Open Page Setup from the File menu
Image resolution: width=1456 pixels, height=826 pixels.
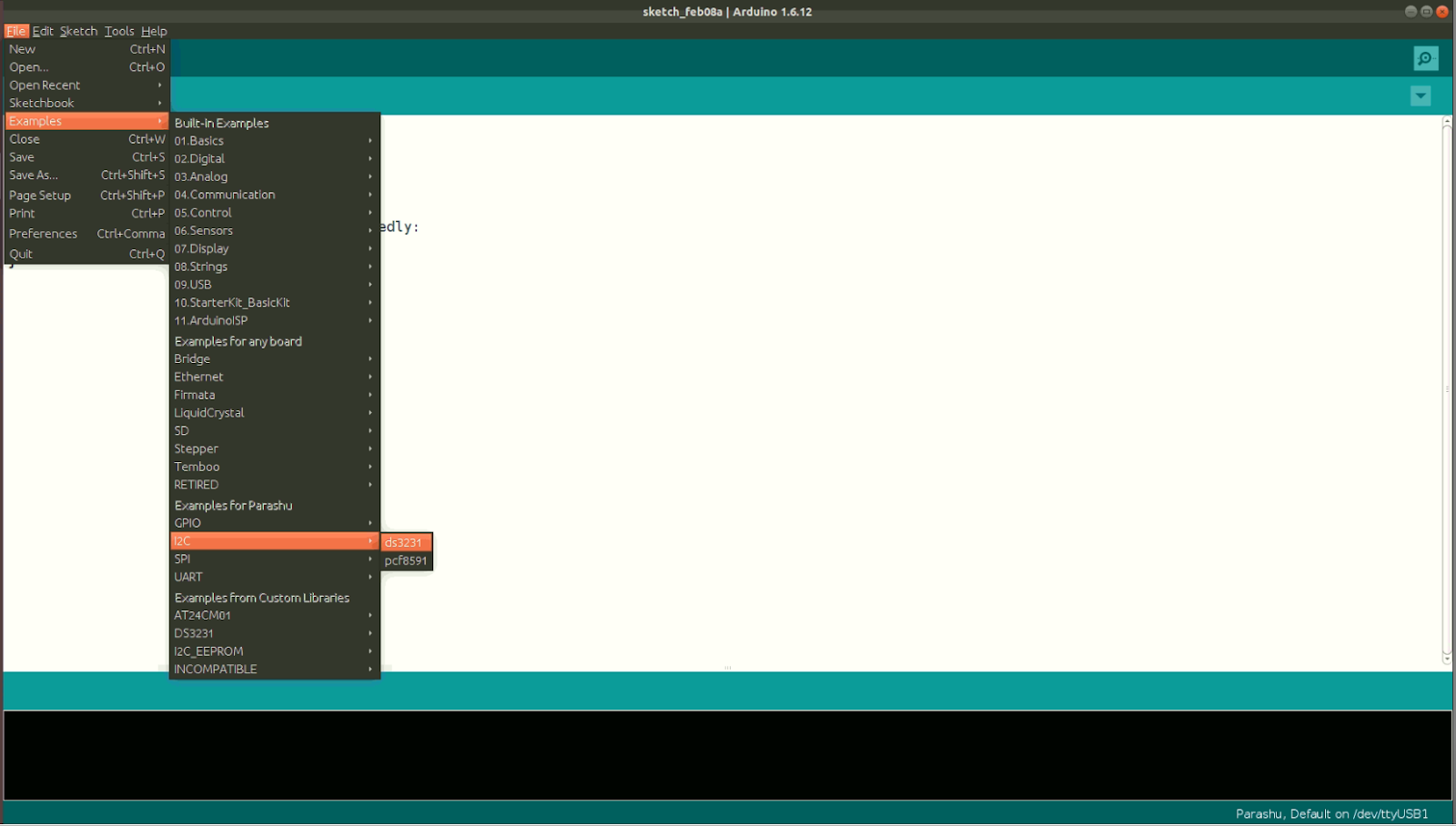click(x=86, y=196)
